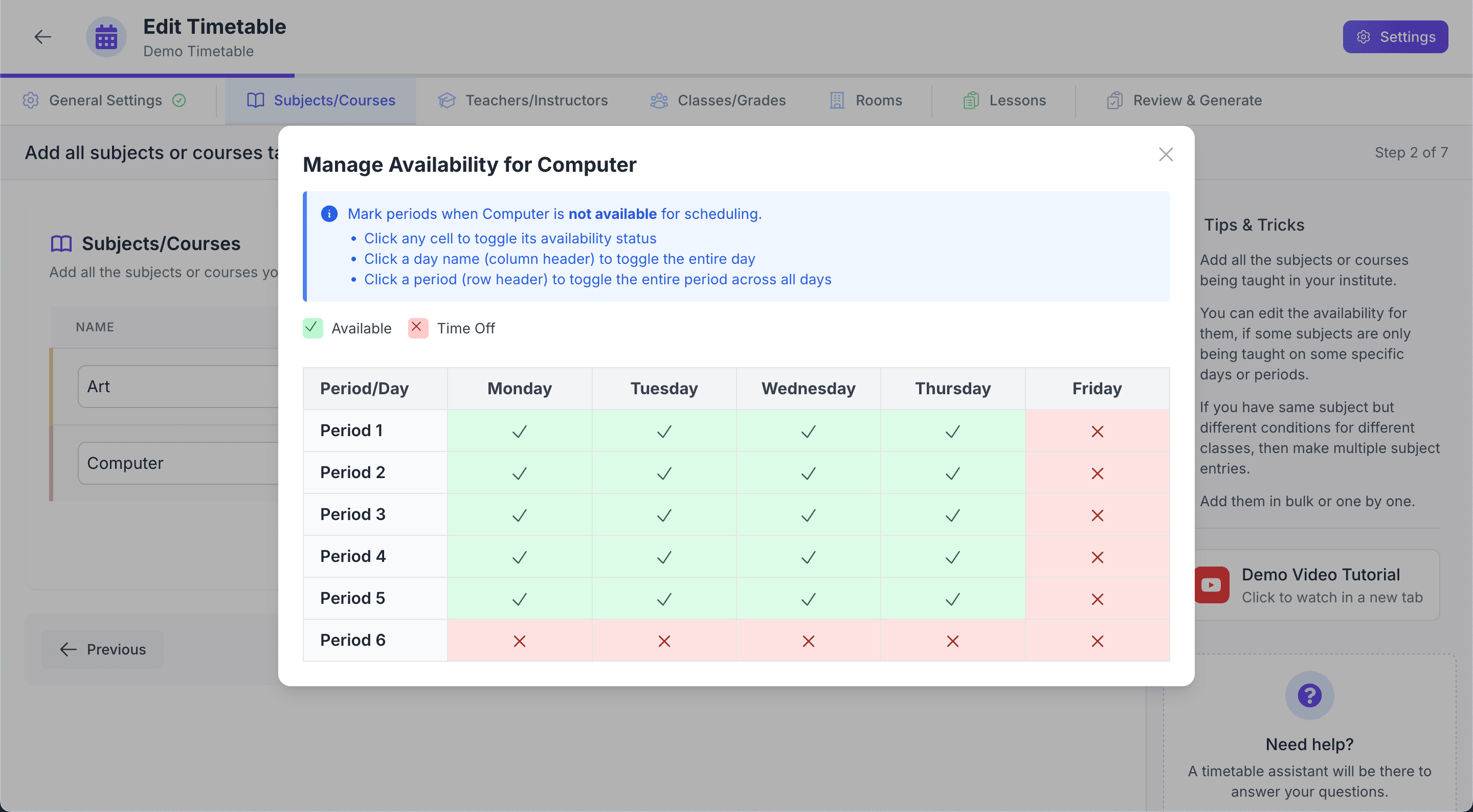Toggle Friday Period 5 cross cell
The width and height of the screenshot is (1473, 812).
(1097, 598)
